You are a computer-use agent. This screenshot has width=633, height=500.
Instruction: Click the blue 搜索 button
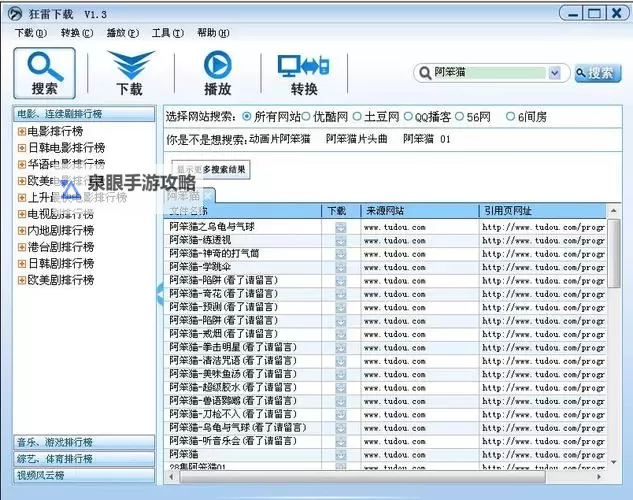(598, 73)
